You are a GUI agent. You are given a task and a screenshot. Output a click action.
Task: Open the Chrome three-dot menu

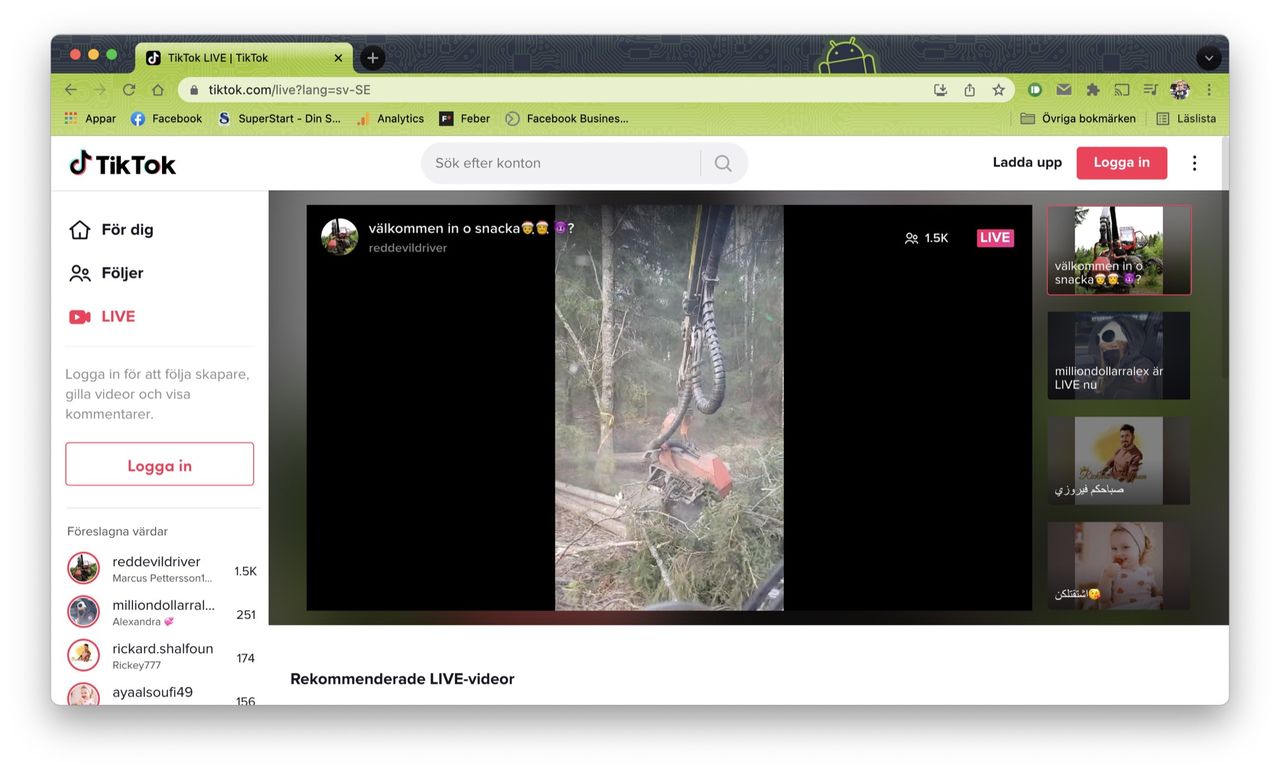point(1208,89)
